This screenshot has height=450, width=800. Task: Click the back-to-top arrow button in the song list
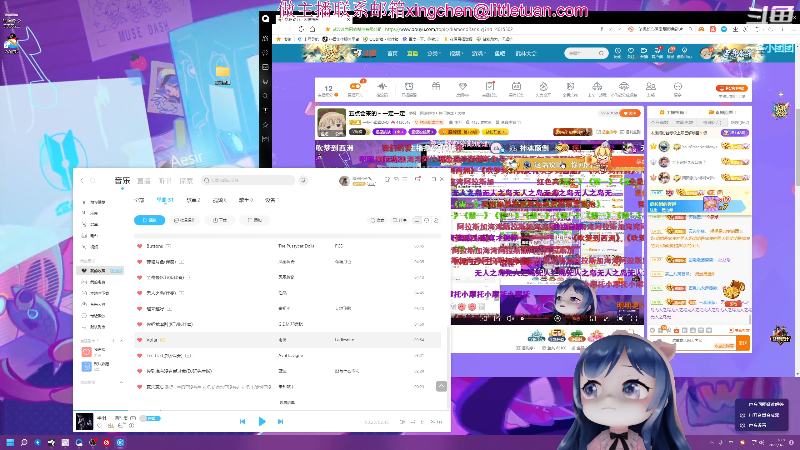click(441, 386)
